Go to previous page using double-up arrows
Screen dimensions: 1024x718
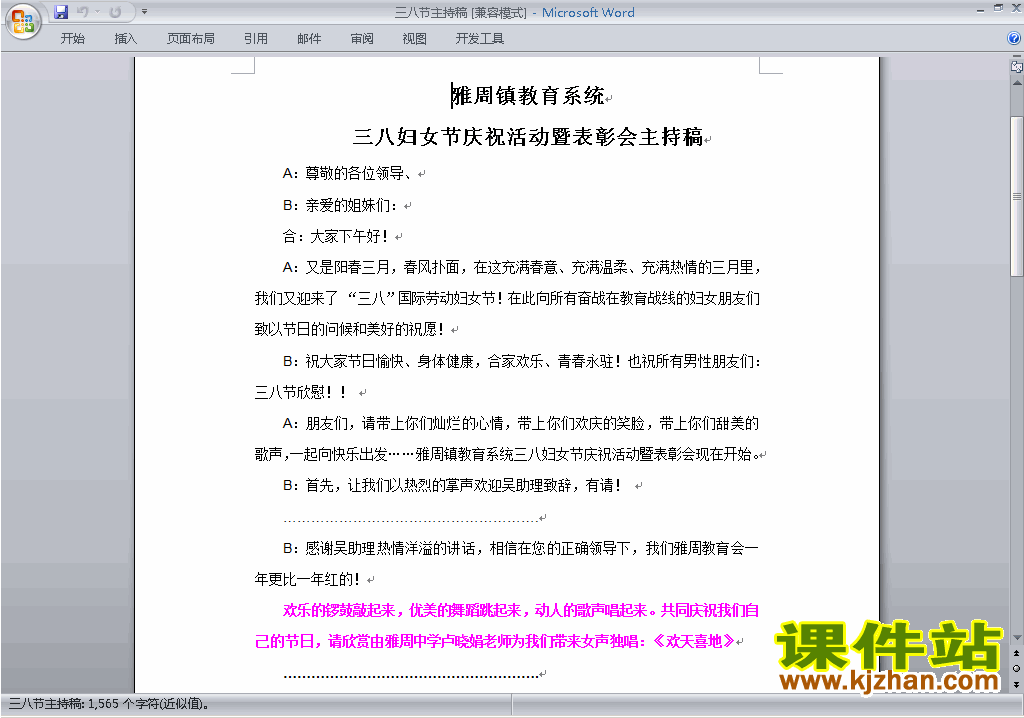click(x=1016, y=653)
